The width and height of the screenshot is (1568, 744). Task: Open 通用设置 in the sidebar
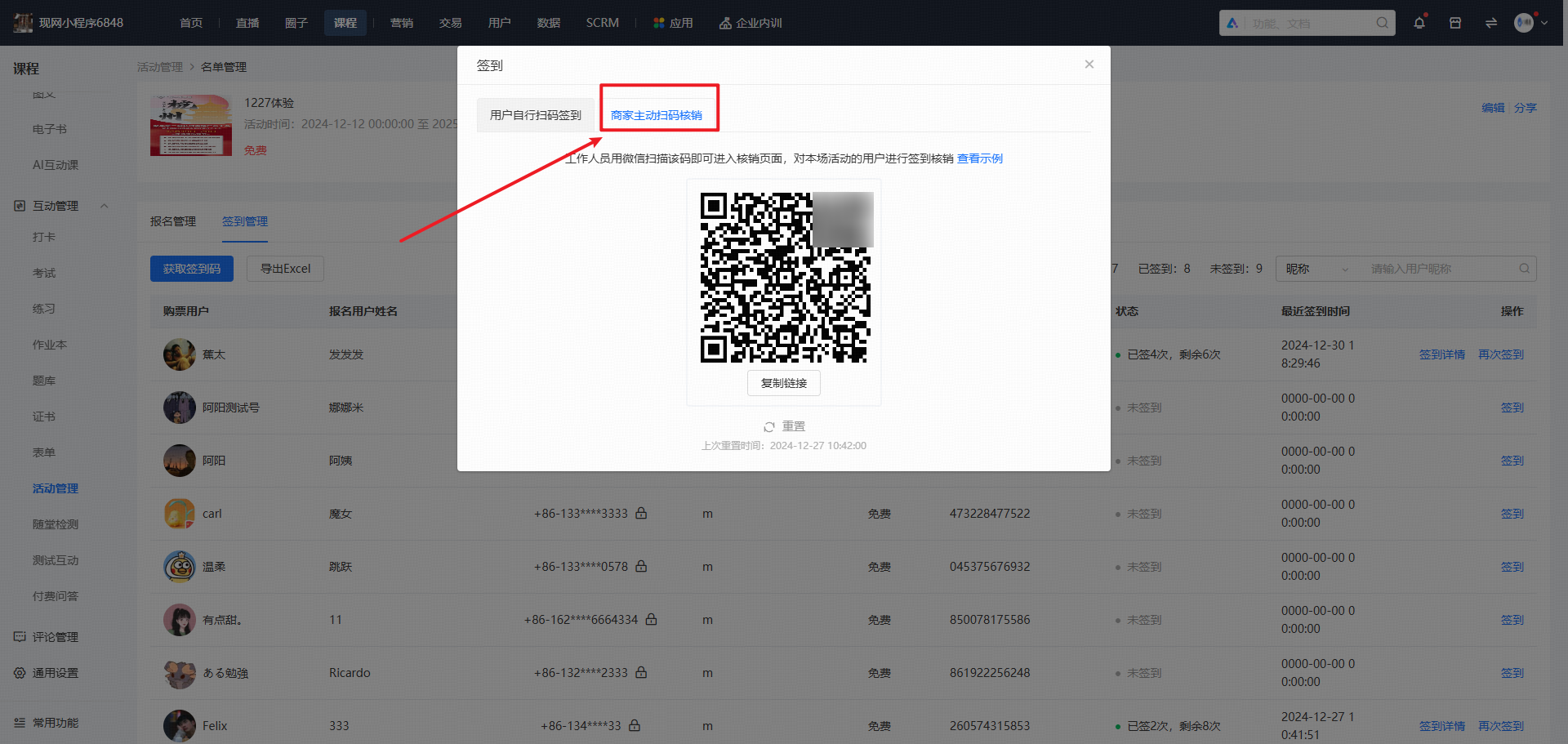tap(56, 673)
